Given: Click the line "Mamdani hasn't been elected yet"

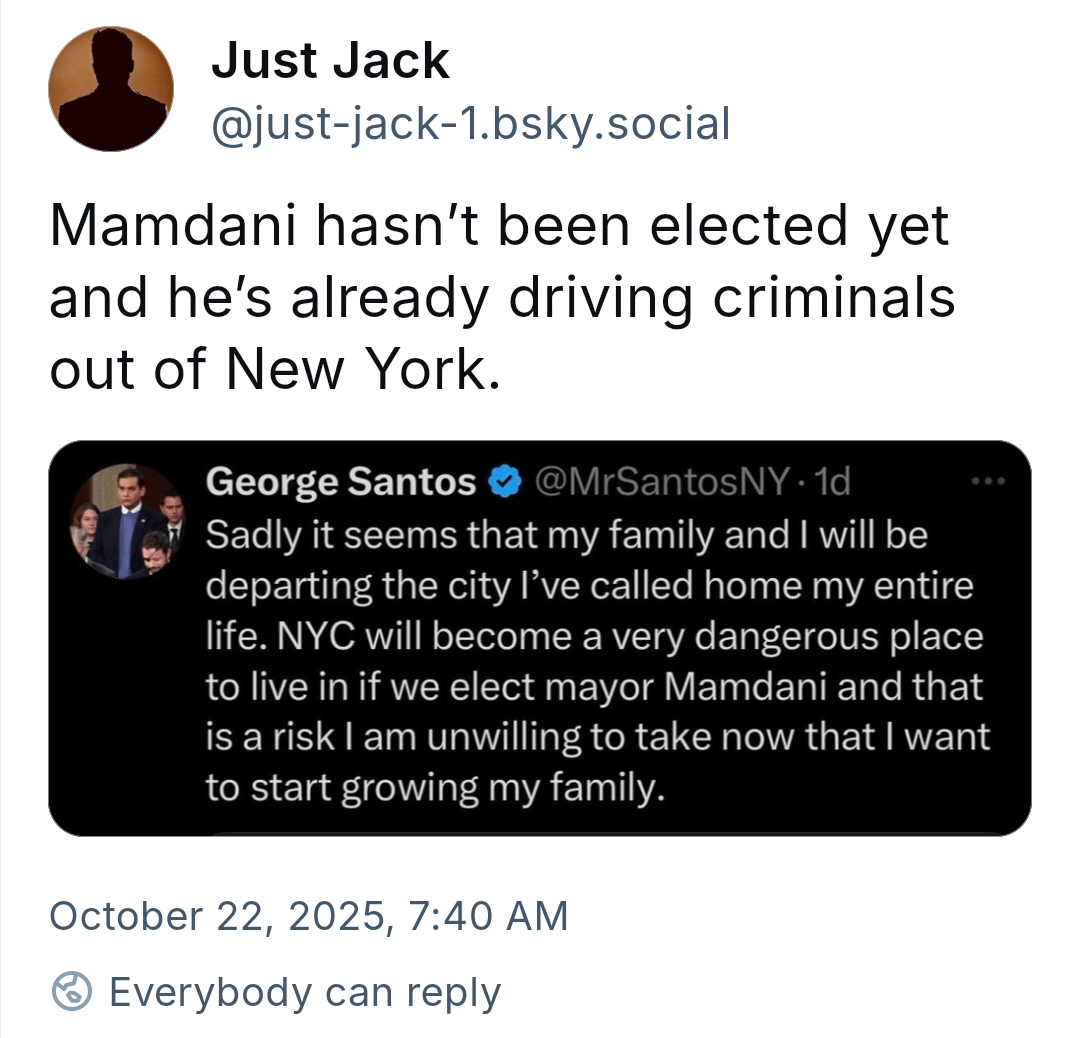Looking at the screenshot, I should 498,226.
